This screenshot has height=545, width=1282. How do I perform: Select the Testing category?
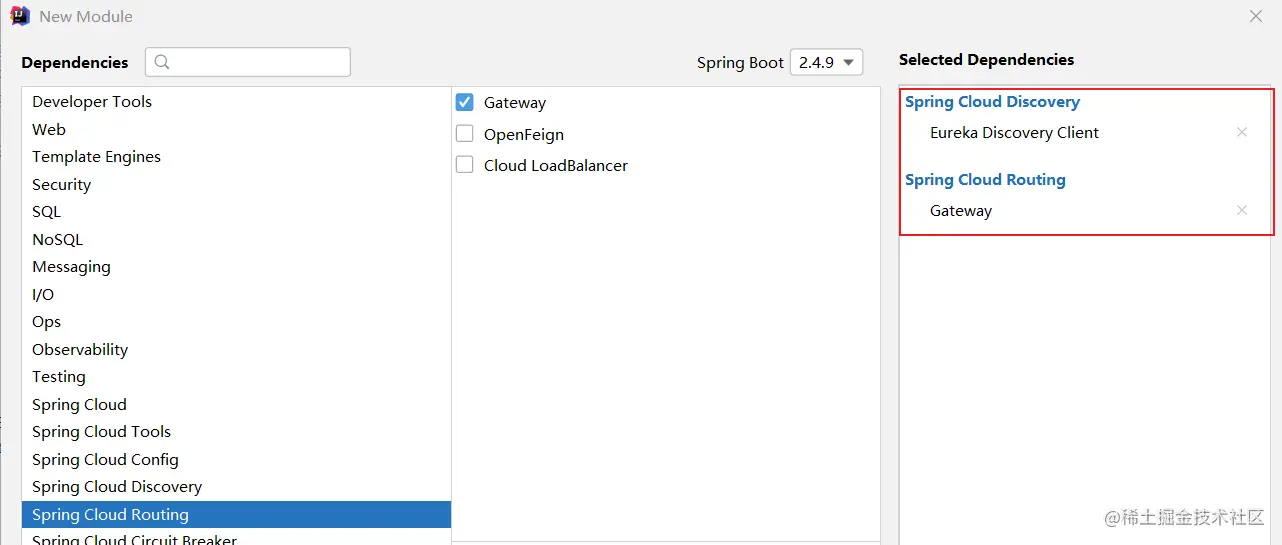point(236,376)
